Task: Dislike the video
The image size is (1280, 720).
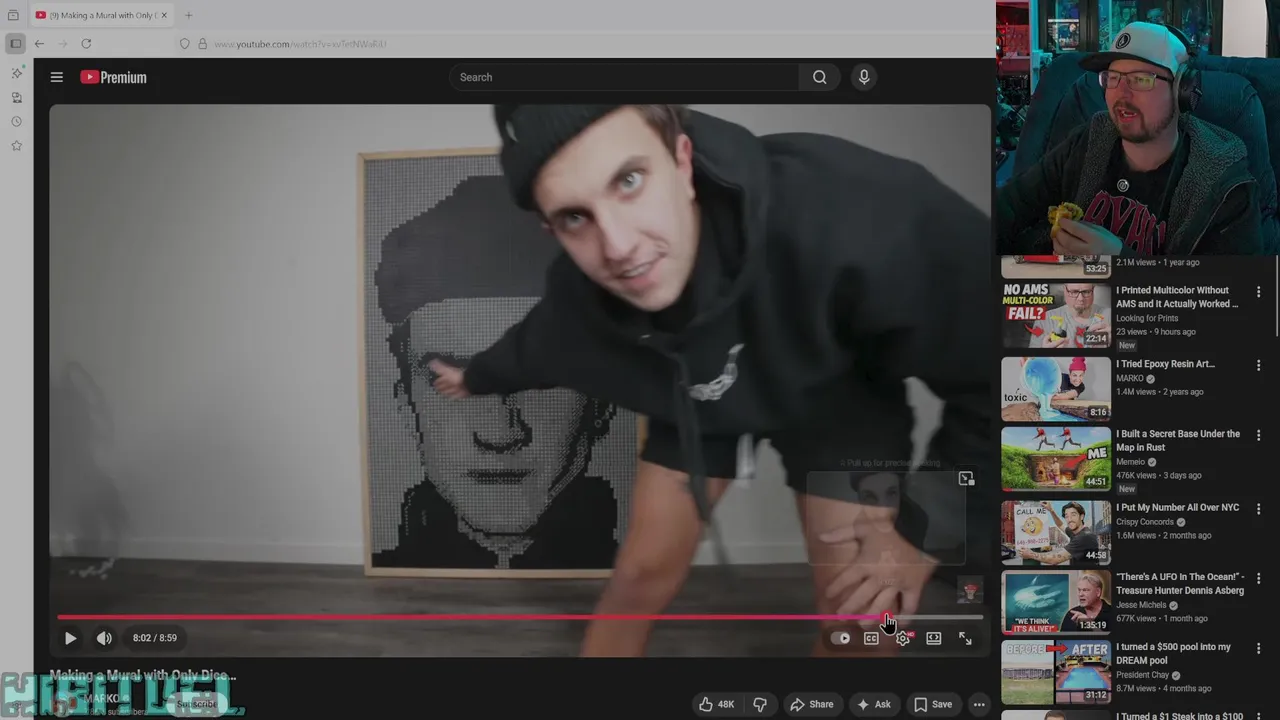Action: click(760, 704)
